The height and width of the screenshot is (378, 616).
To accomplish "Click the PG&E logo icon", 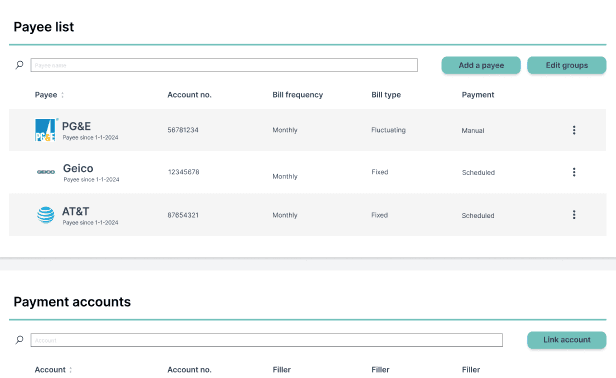I will (46, 130).
